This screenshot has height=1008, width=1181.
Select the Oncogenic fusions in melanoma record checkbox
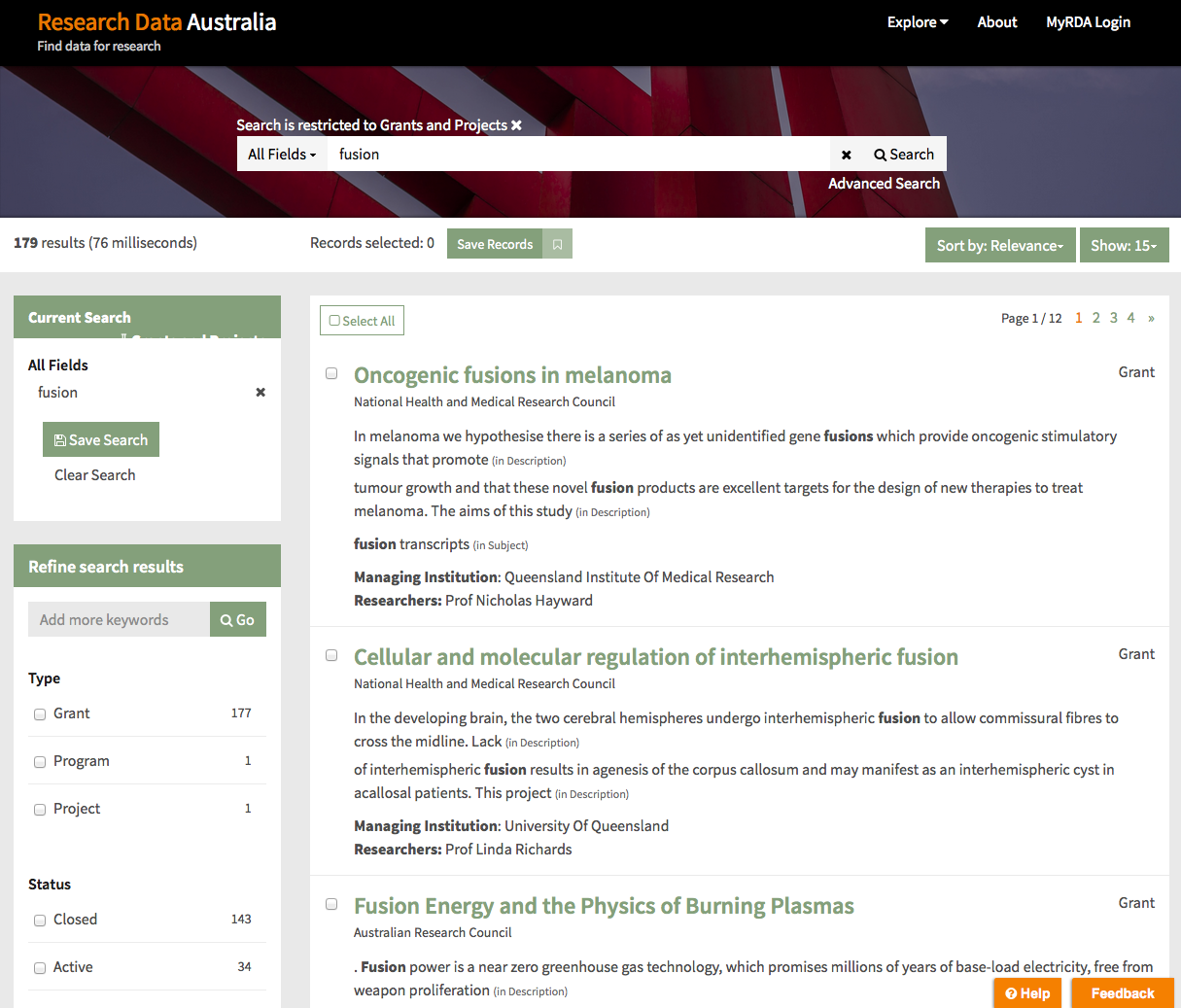click(331, 373)
